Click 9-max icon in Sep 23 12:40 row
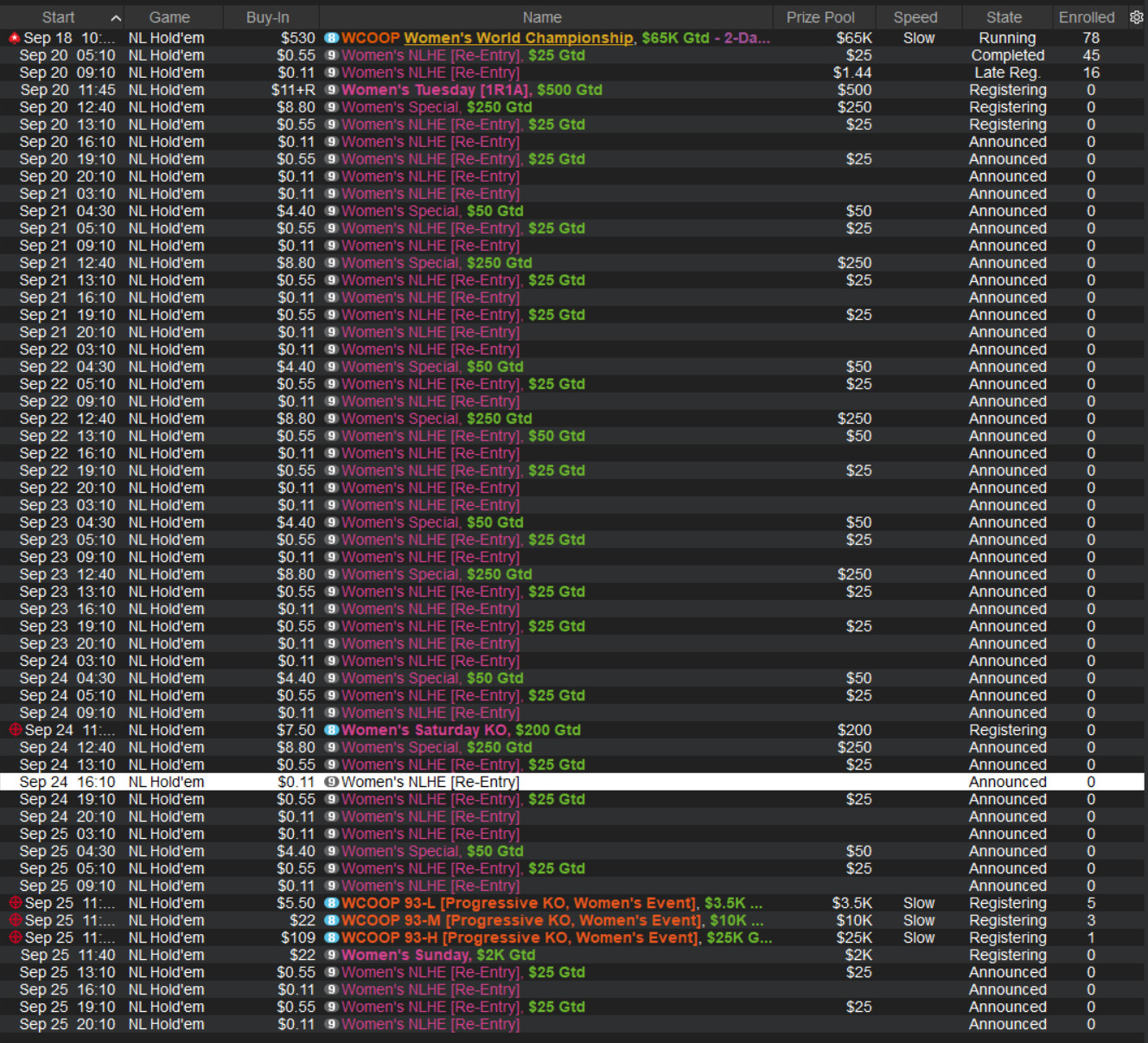The image size is (1148, 1043). 331,574
